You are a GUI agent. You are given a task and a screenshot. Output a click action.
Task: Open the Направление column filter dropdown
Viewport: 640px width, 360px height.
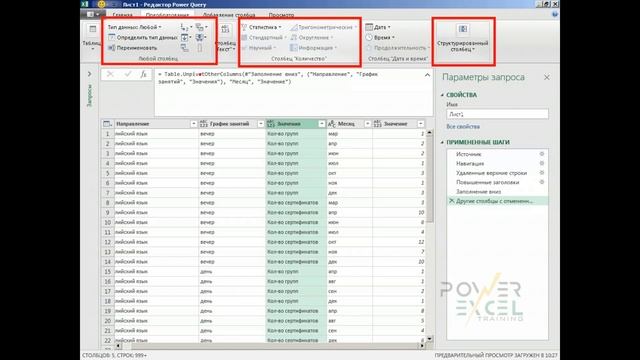193,124
